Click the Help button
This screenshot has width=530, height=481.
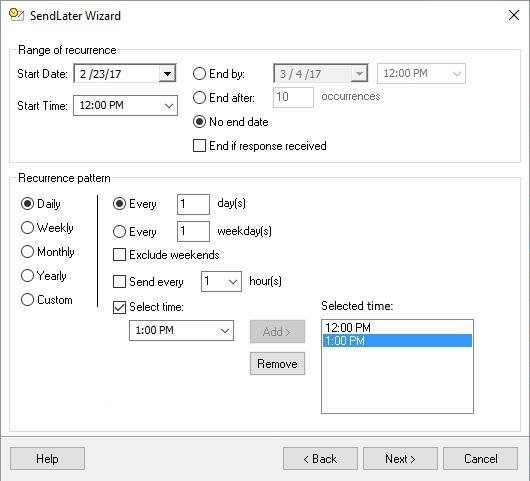click(47, 459)
